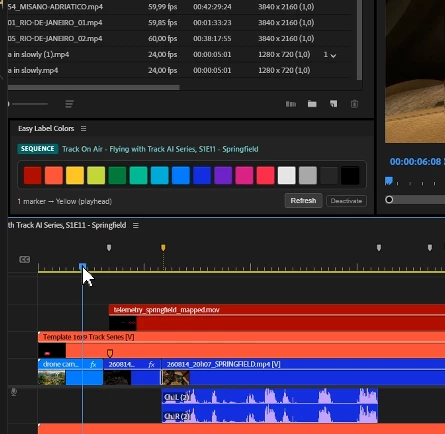Select the Ch.R audio clip
The width and height of the screenshot is (445, 434).
270,414
